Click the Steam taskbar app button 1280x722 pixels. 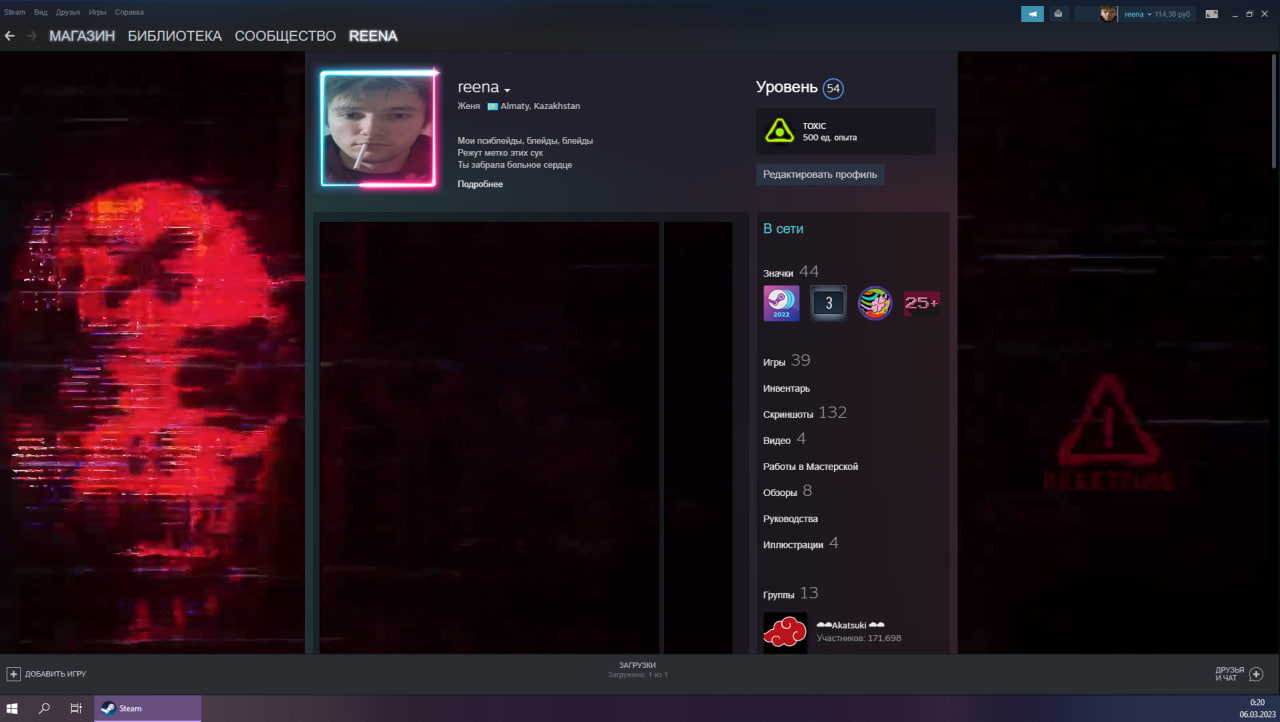pyautogui.click(x=148, y=708)
